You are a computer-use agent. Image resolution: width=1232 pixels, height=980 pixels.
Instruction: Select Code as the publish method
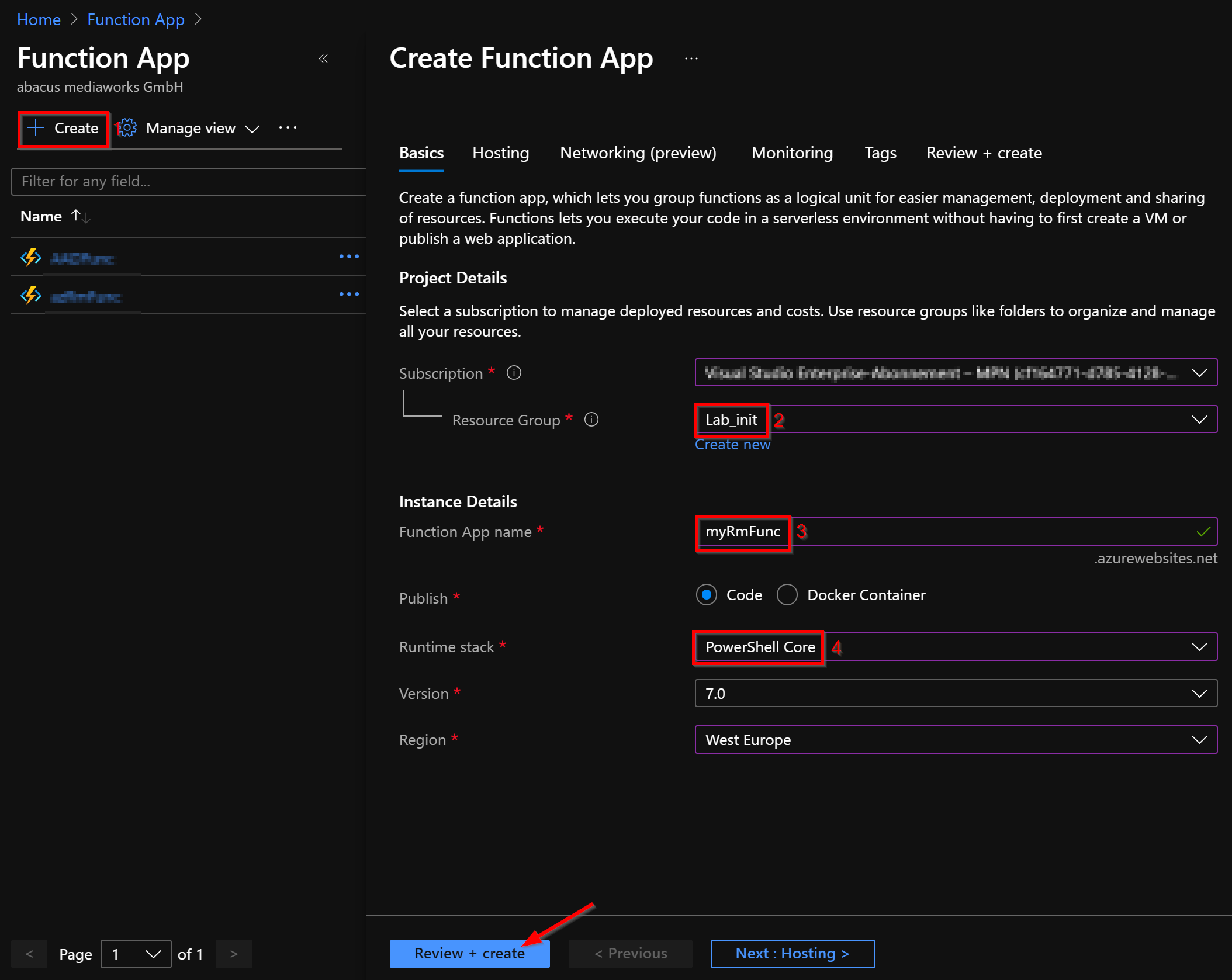click(x=707, y=594)
